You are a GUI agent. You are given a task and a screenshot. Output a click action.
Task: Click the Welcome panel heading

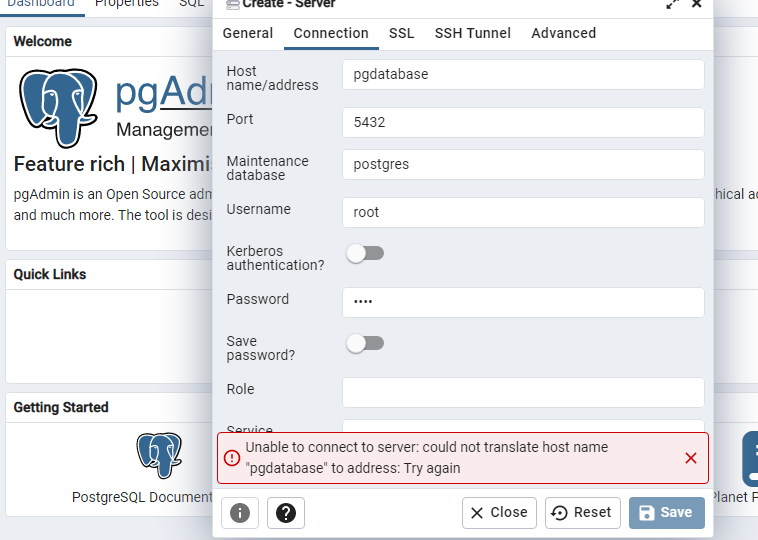(x=43, y=42)
